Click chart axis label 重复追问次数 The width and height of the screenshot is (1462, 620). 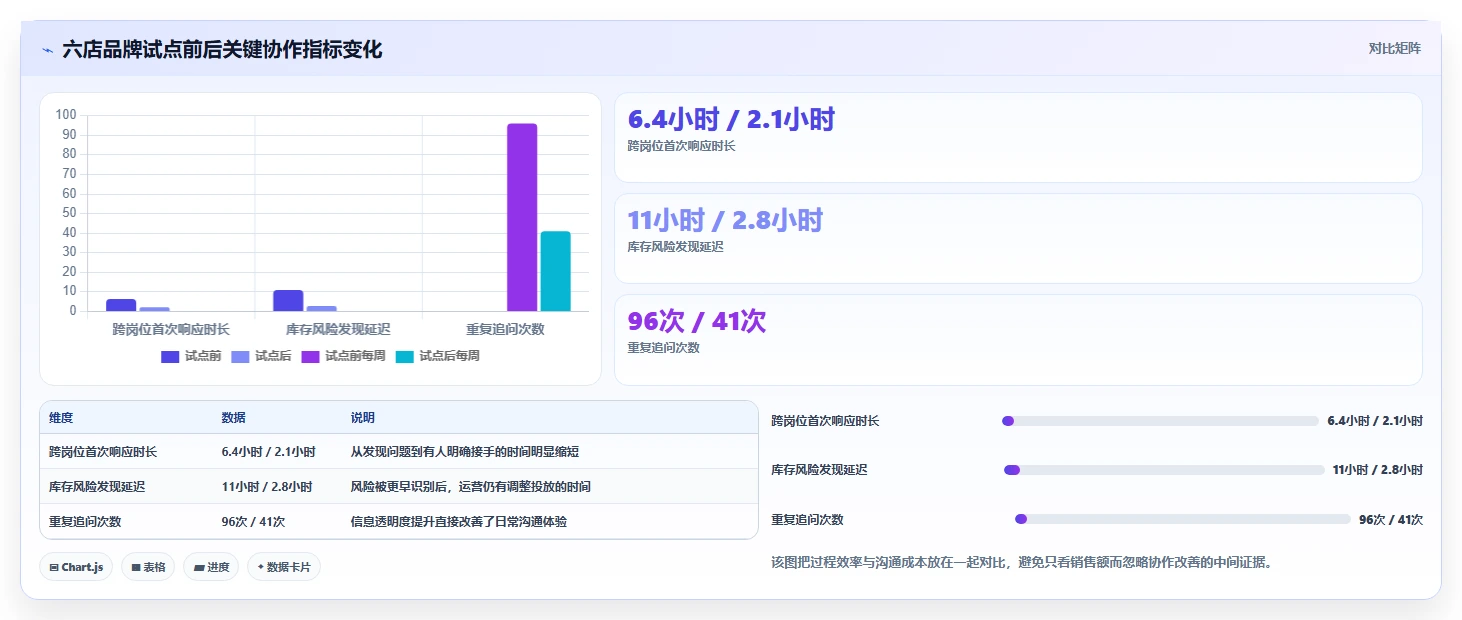tap(505, 329)
